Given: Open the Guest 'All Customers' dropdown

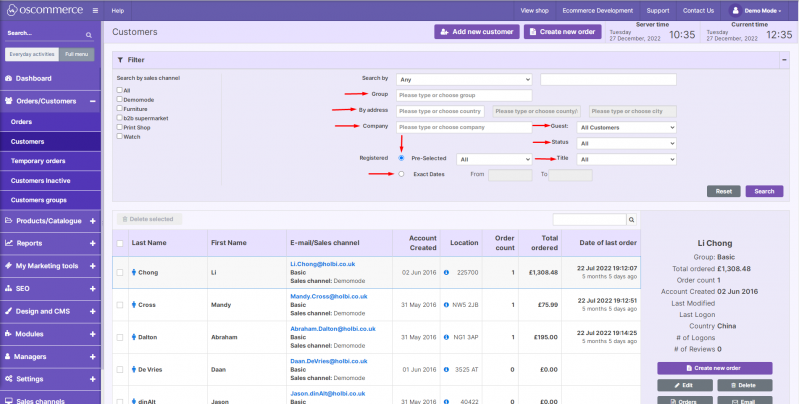Looking at the screenshot, I should coord(627,127).
